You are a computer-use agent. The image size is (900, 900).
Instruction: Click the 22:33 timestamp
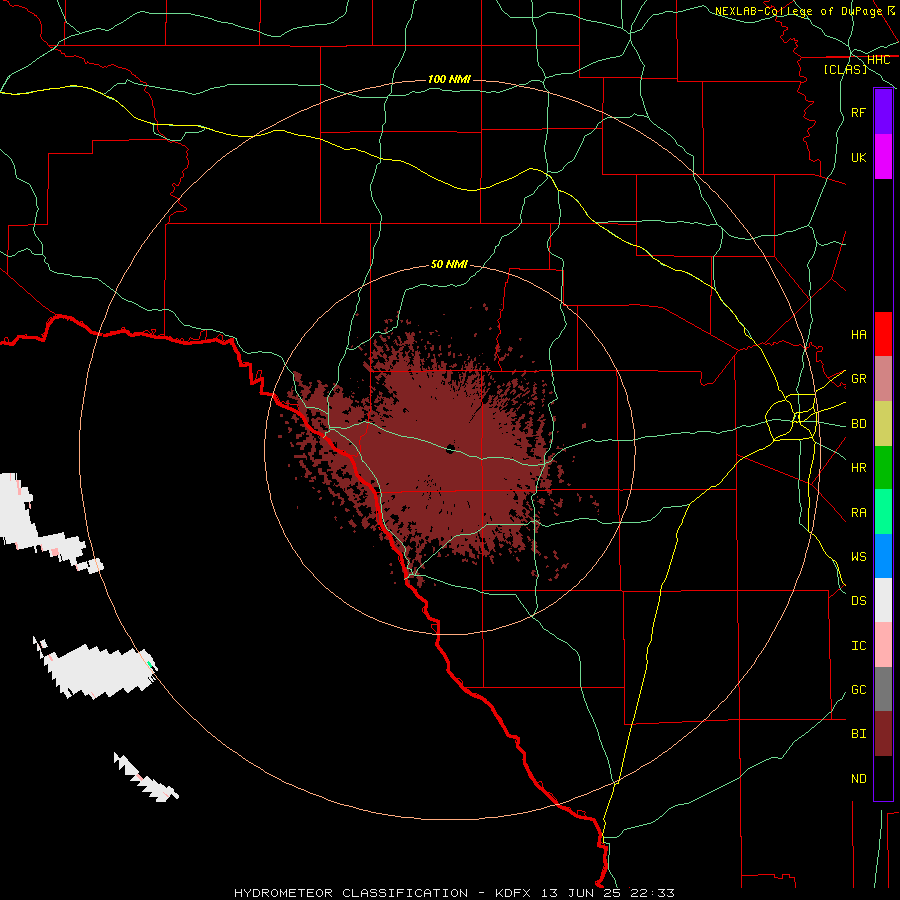tap(653, 893)
